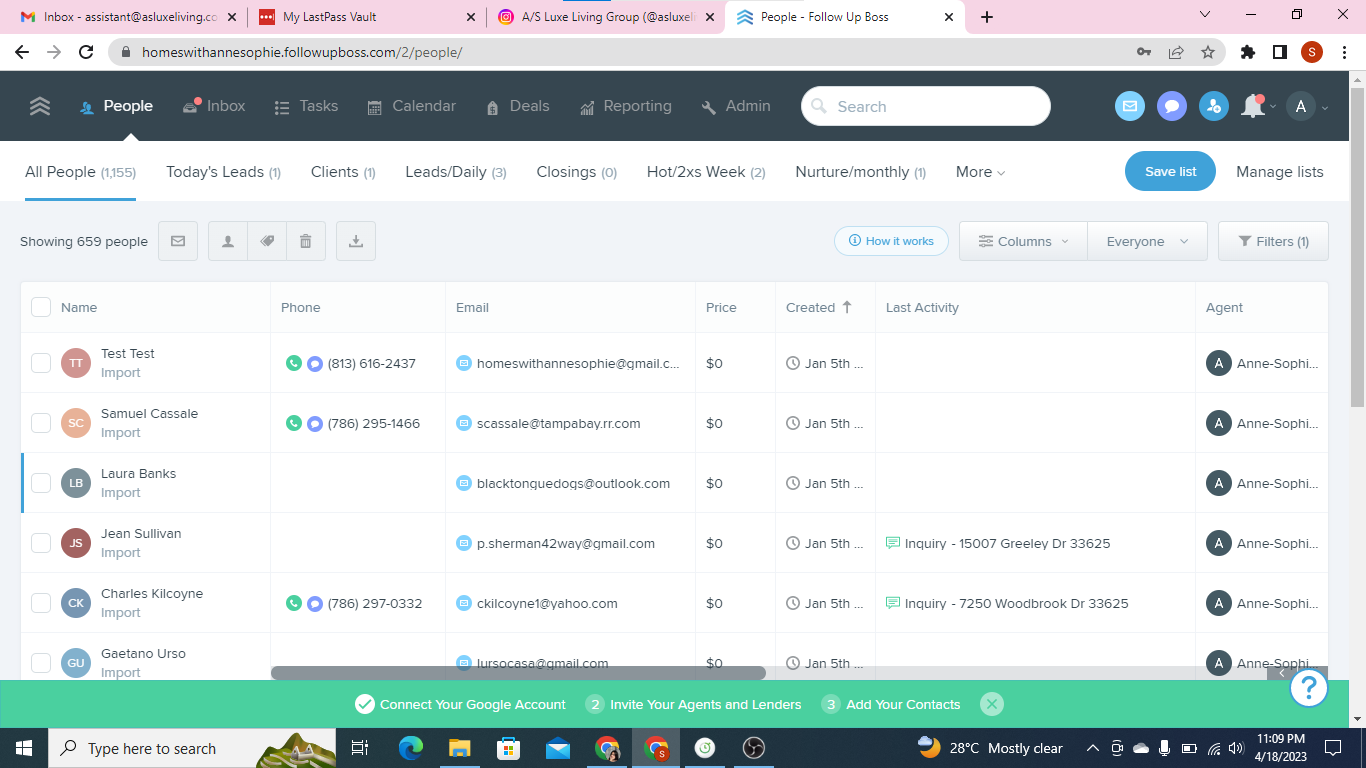Image resolution: width=1366 pixels, height=768 pixels.
Task: Click the tag icon in the list toolbar
Action: click(267, 241)
